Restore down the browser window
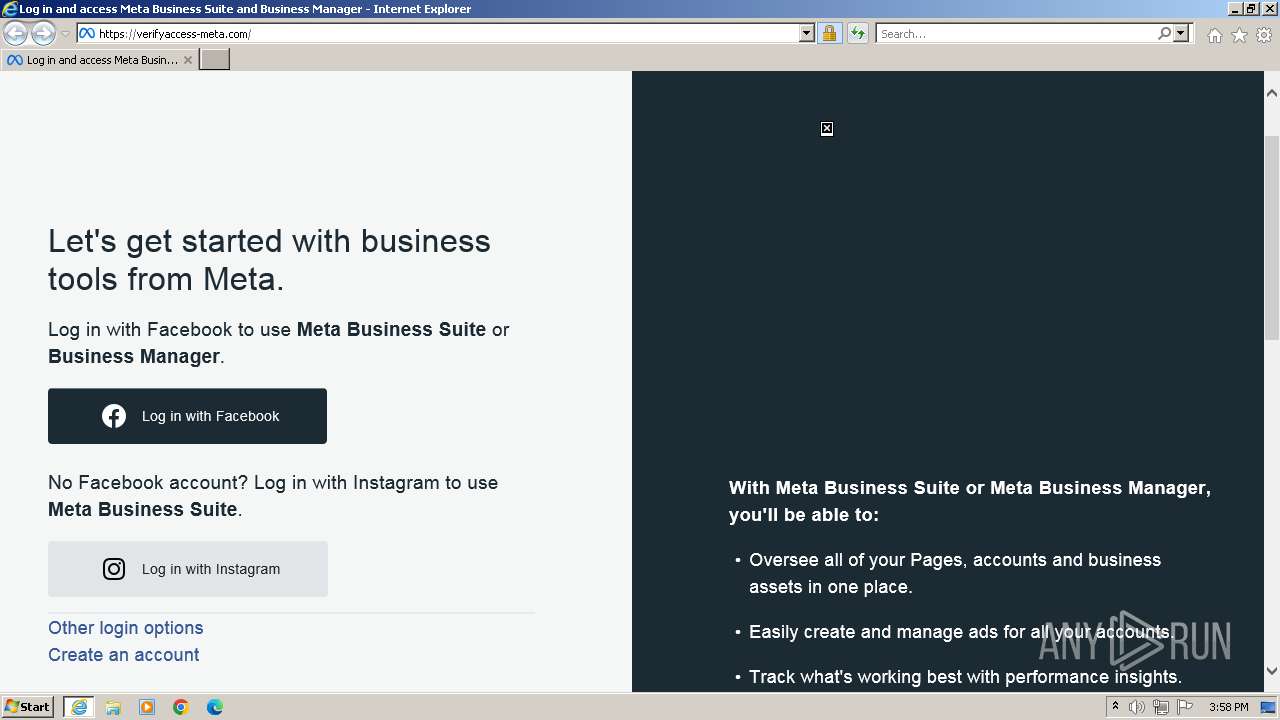The width and height of the screenshot is (1280, 720). click(1251, 8)
